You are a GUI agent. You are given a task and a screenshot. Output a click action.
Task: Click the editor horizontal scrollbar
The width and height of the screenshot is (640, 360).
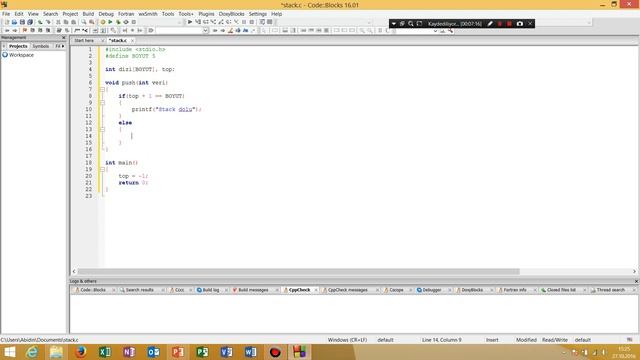298,271
